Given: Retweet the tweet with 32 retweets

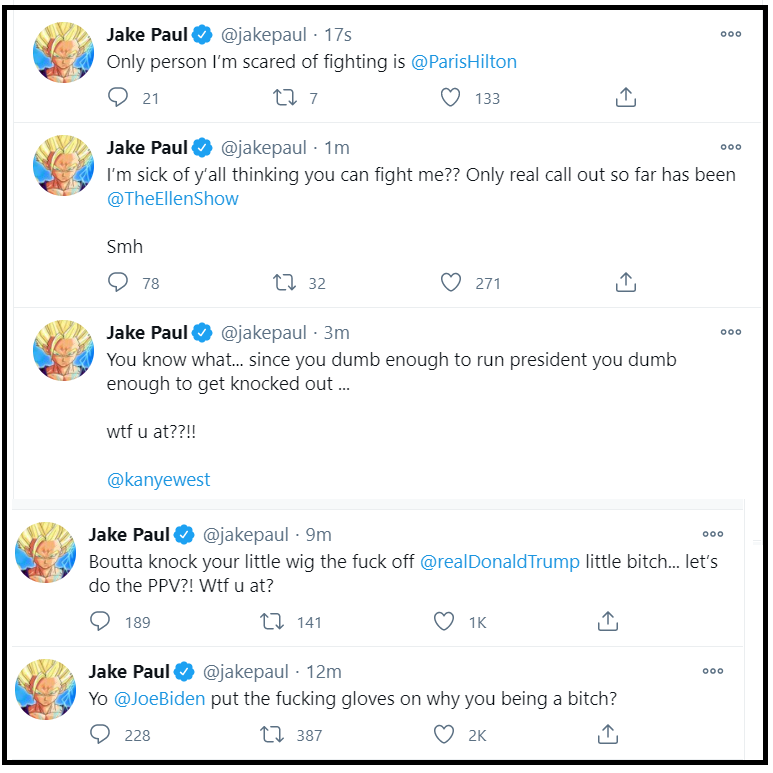Looking at the screenshot, I should 285,282.
